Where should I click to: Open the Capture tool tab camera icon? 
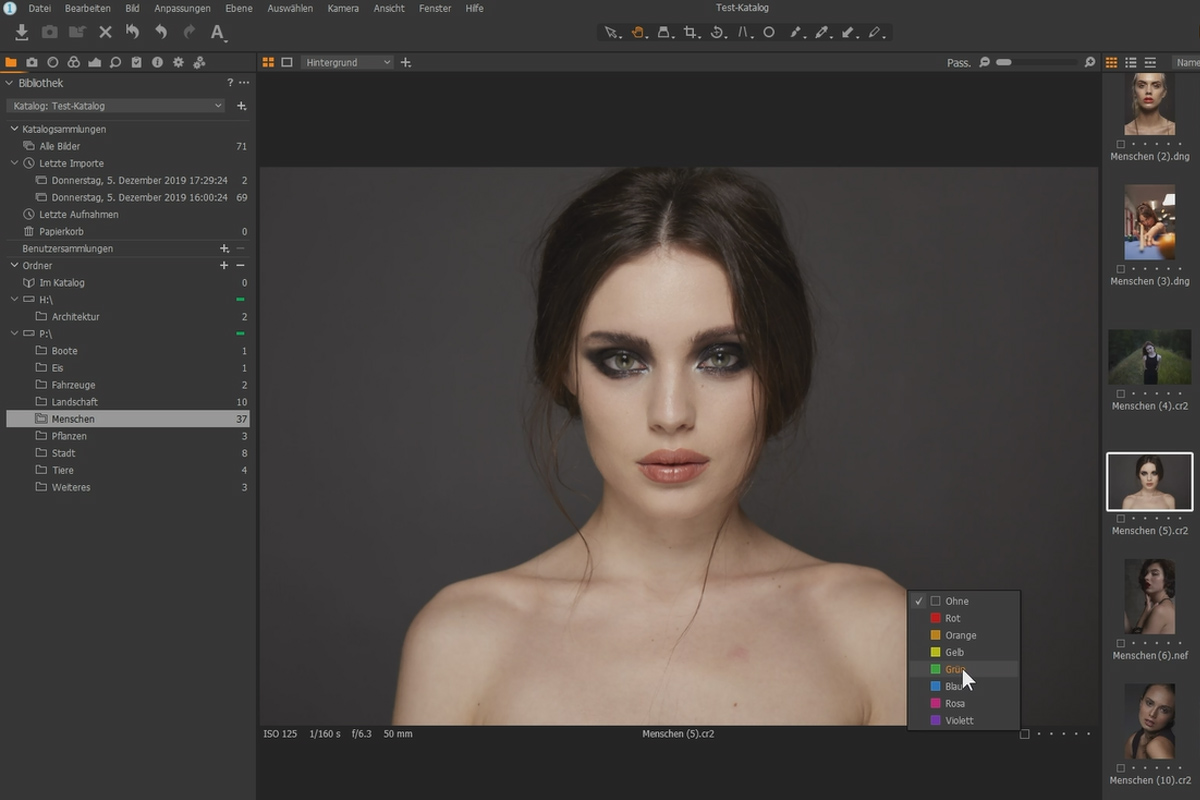(x=32, y=62)
